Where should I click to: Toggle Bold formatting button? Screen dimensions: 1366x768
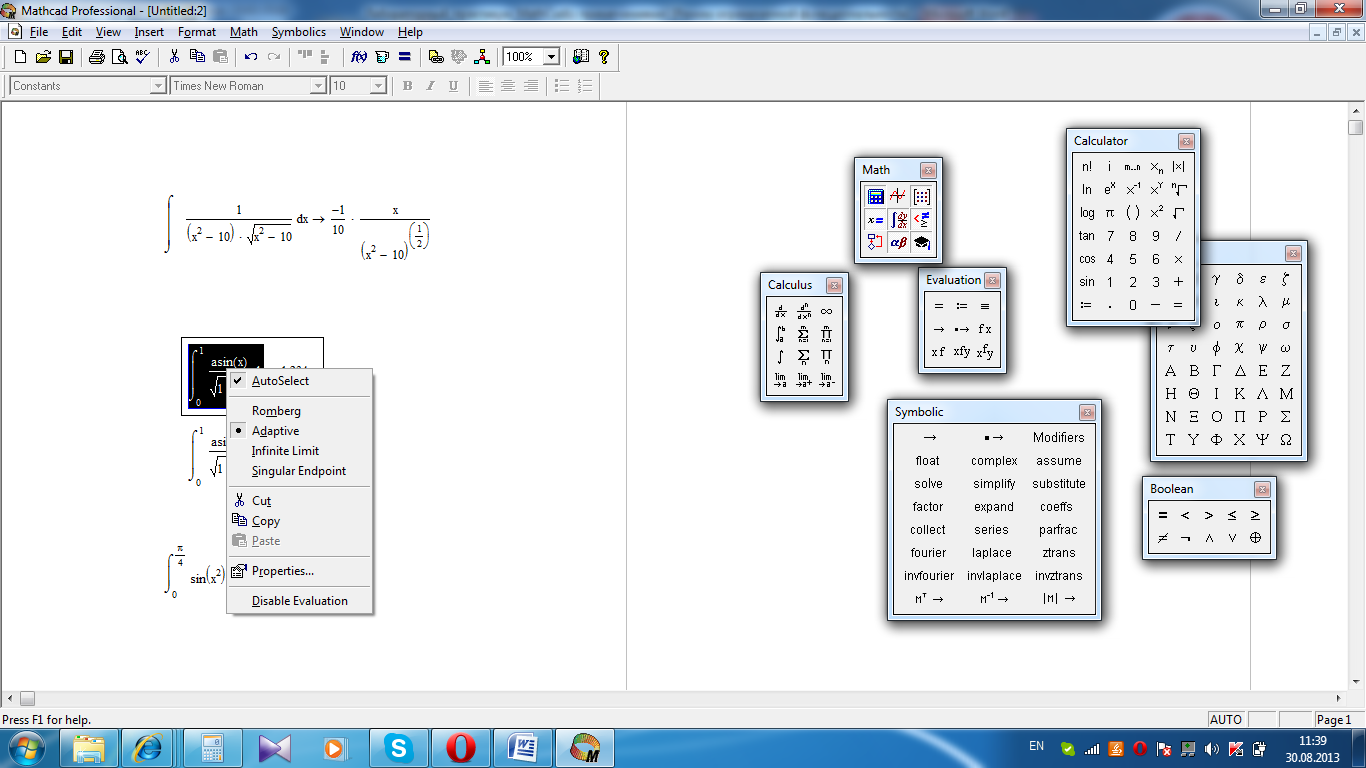point(407,86)
